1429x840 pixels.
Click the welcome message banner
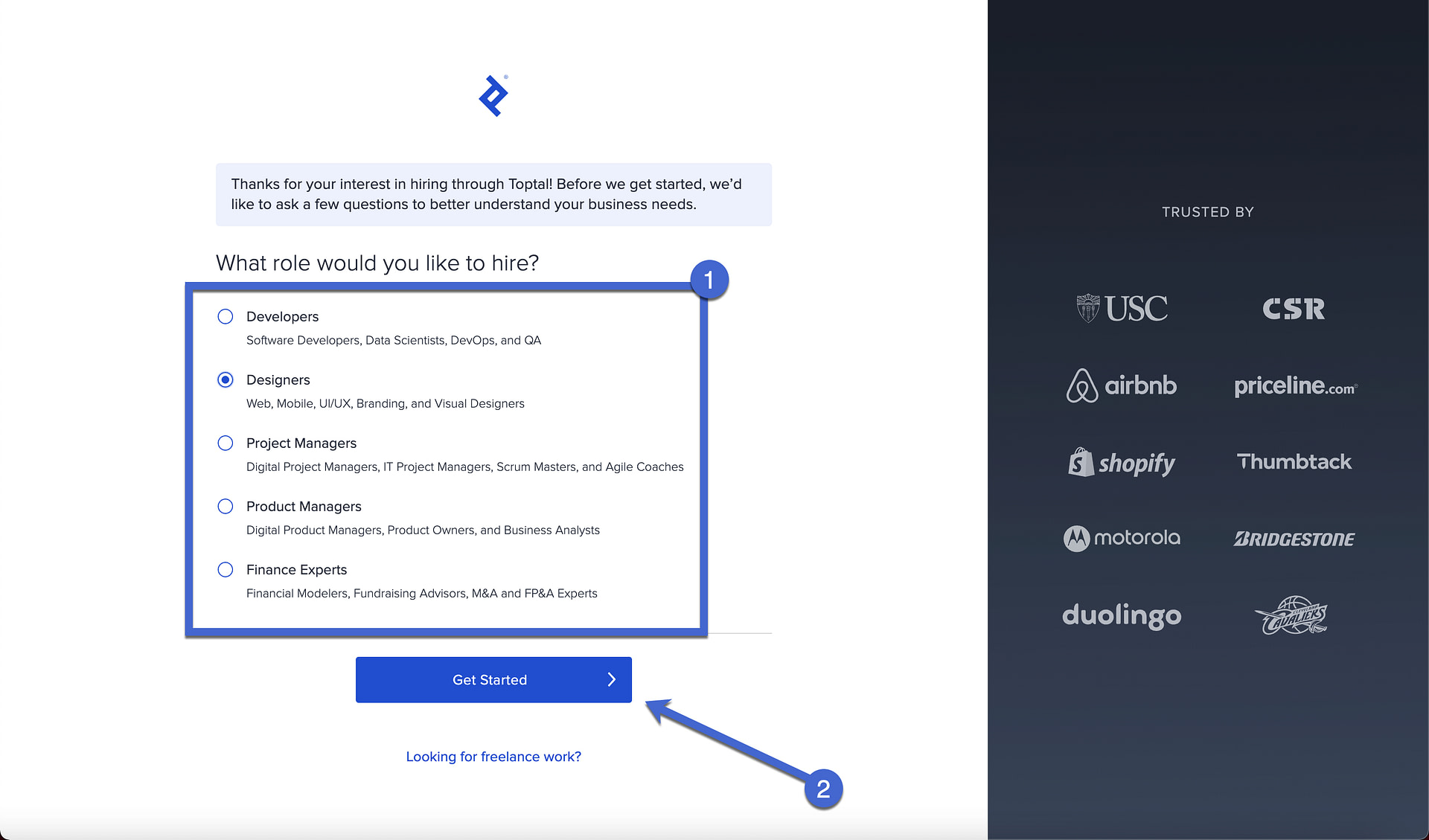[493, 194]
